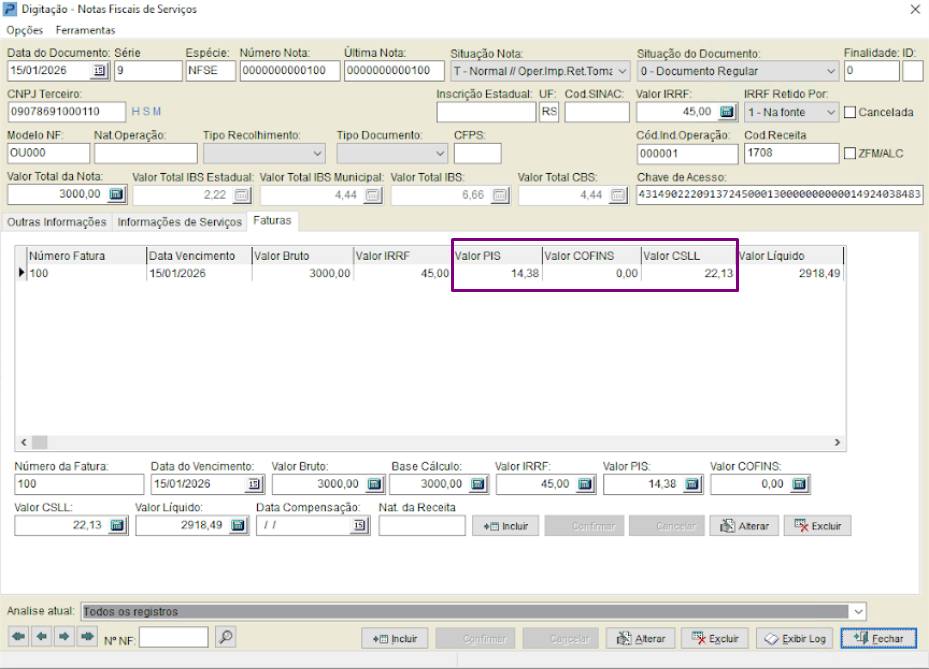This screenshot has width=929, height=669.
Task: Check the Cancelada checkbox
Action: click(x=850, y=112)
